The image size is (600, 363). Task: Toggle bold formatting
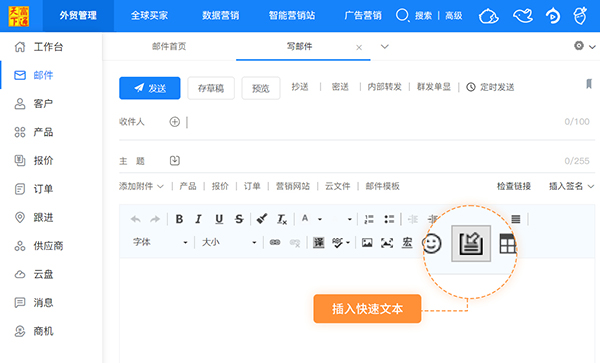pos(179,219)
